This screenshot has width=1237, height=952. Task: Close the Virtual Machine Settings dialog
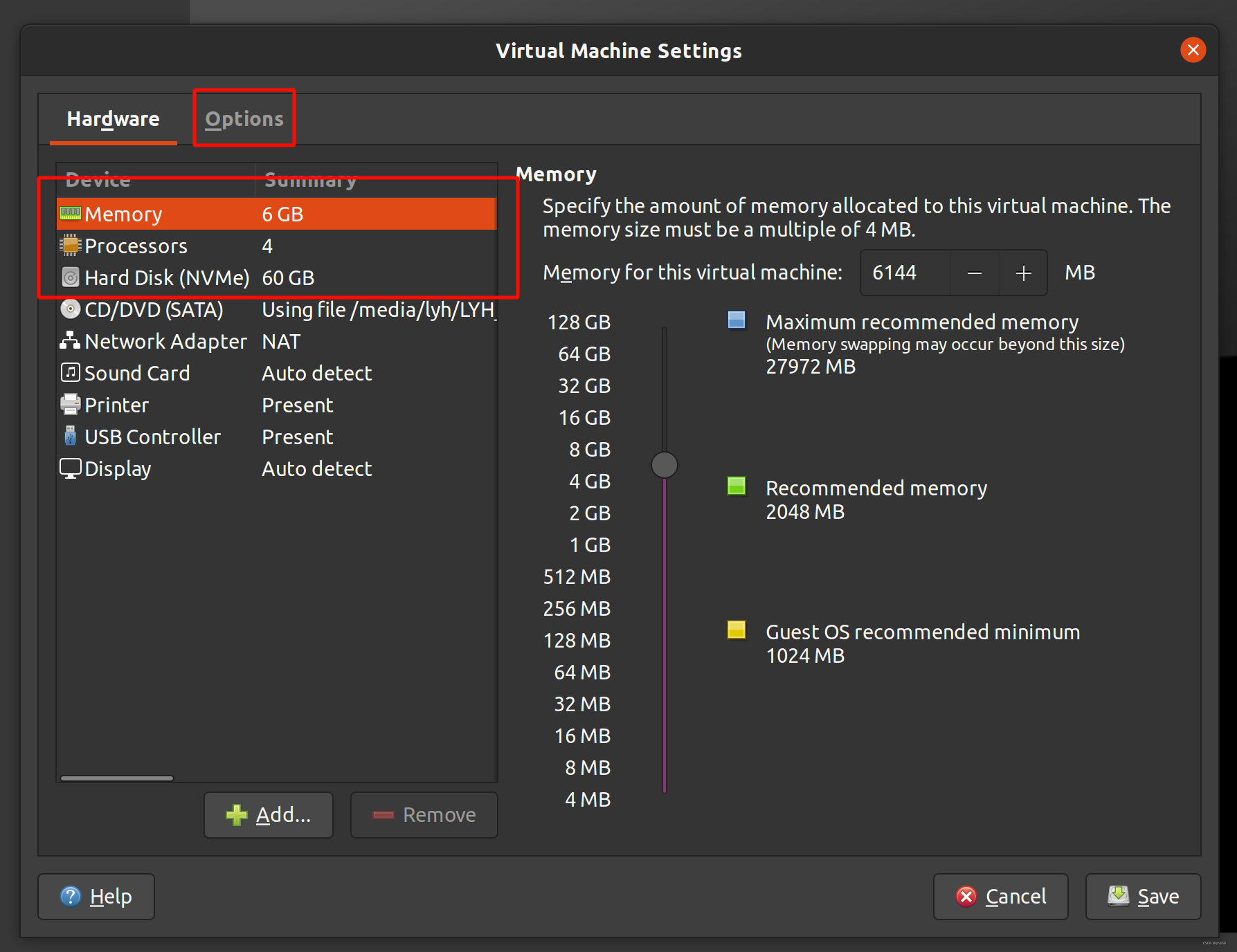point(1193,50)
